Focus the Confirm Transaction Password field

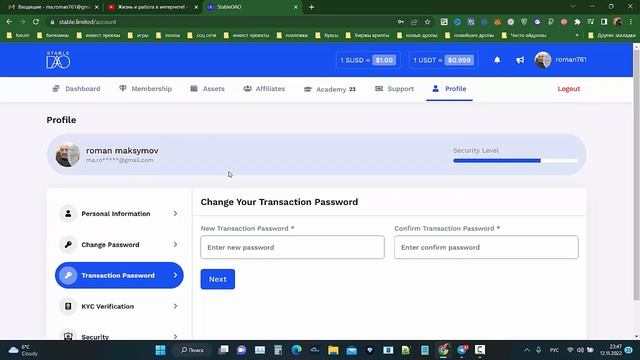[x=486, y=247]
